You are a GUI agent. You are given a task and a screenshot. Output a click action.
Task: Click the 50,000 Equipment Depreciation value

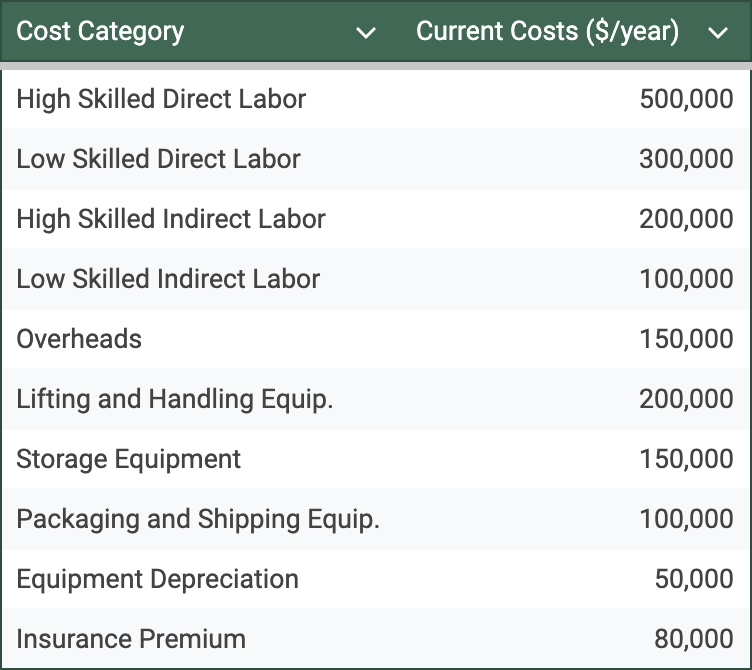(x=693, y=579)
